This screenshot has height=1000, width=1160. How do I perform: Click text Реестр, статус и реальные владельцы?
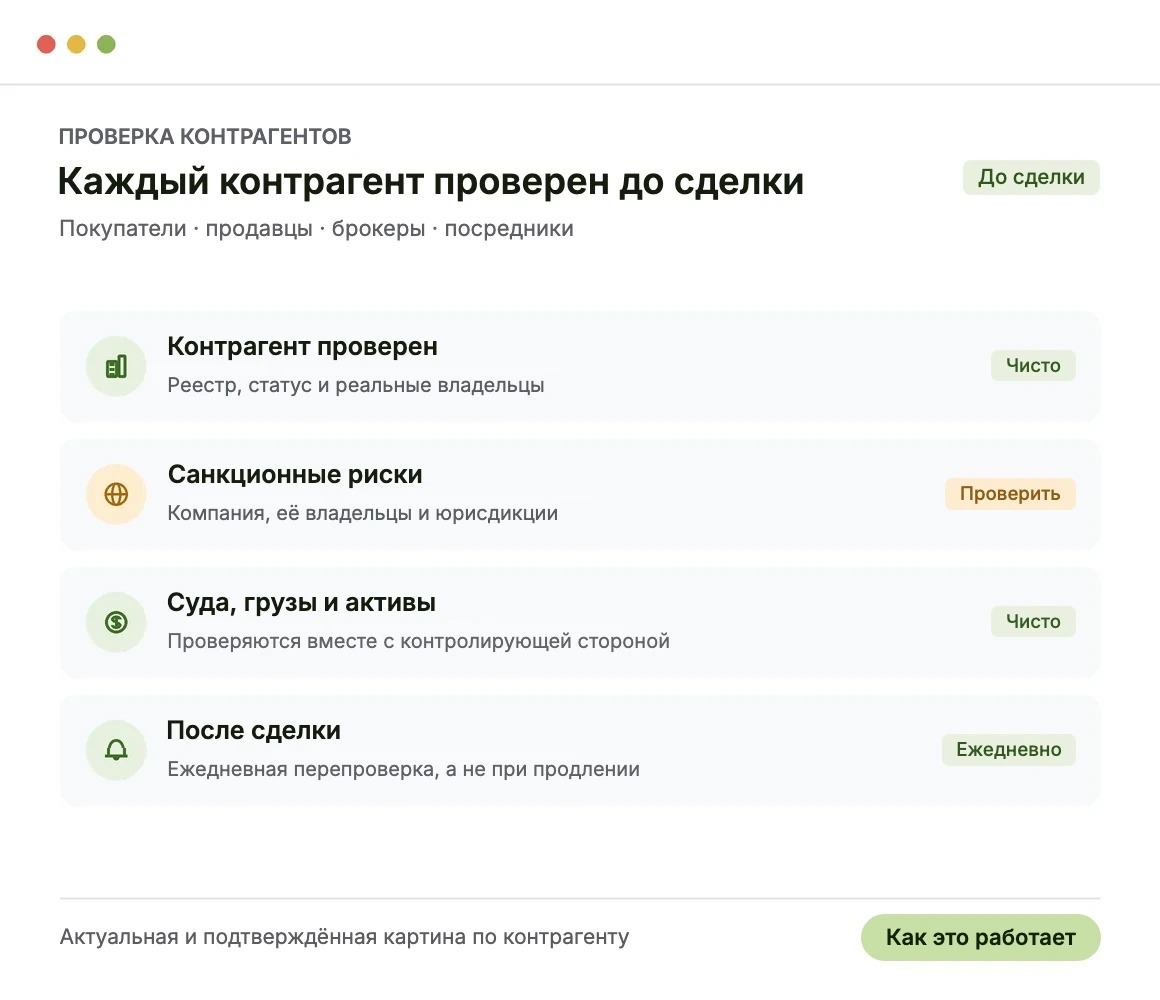click(x=356, y=385)
